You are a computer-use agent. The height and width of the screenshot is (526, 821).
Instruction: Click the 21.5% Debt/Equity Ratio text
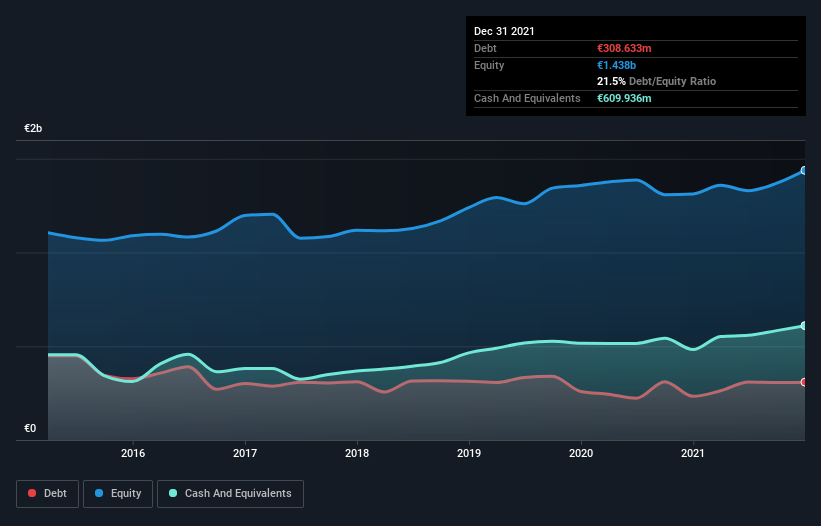click(x=657, y=81)
